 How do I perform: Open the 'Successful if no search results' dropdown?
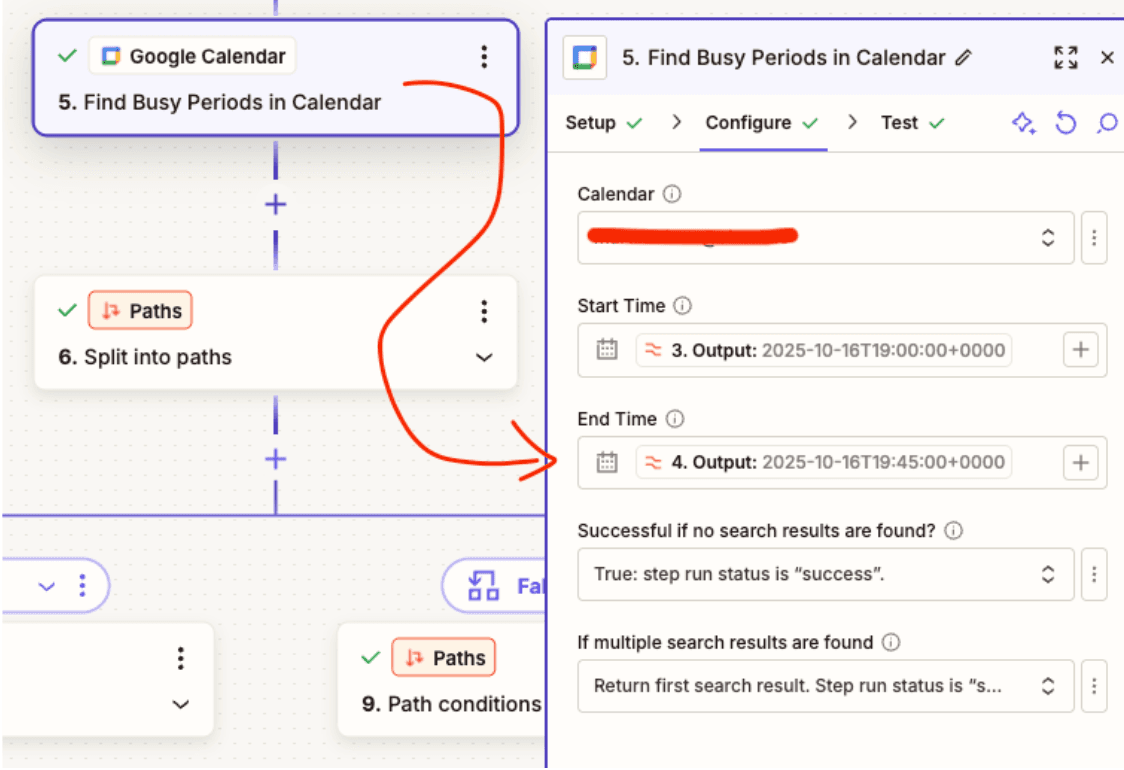click(x=1047, y=574)
